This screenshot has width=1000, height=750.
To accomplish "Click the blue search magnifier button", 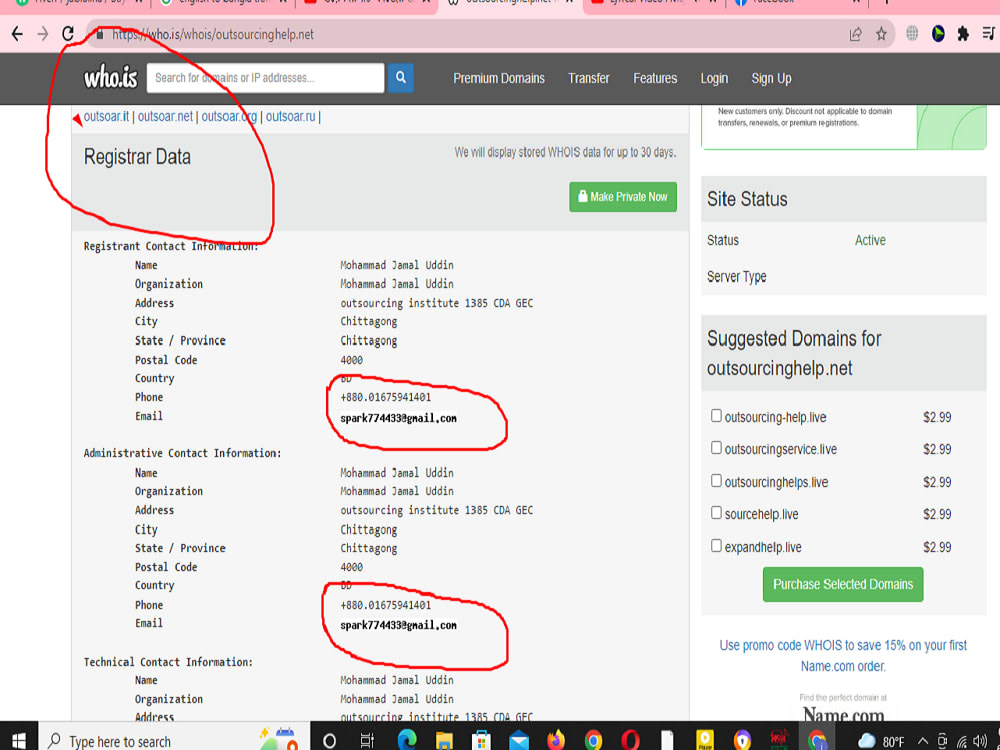I will 401,78.
